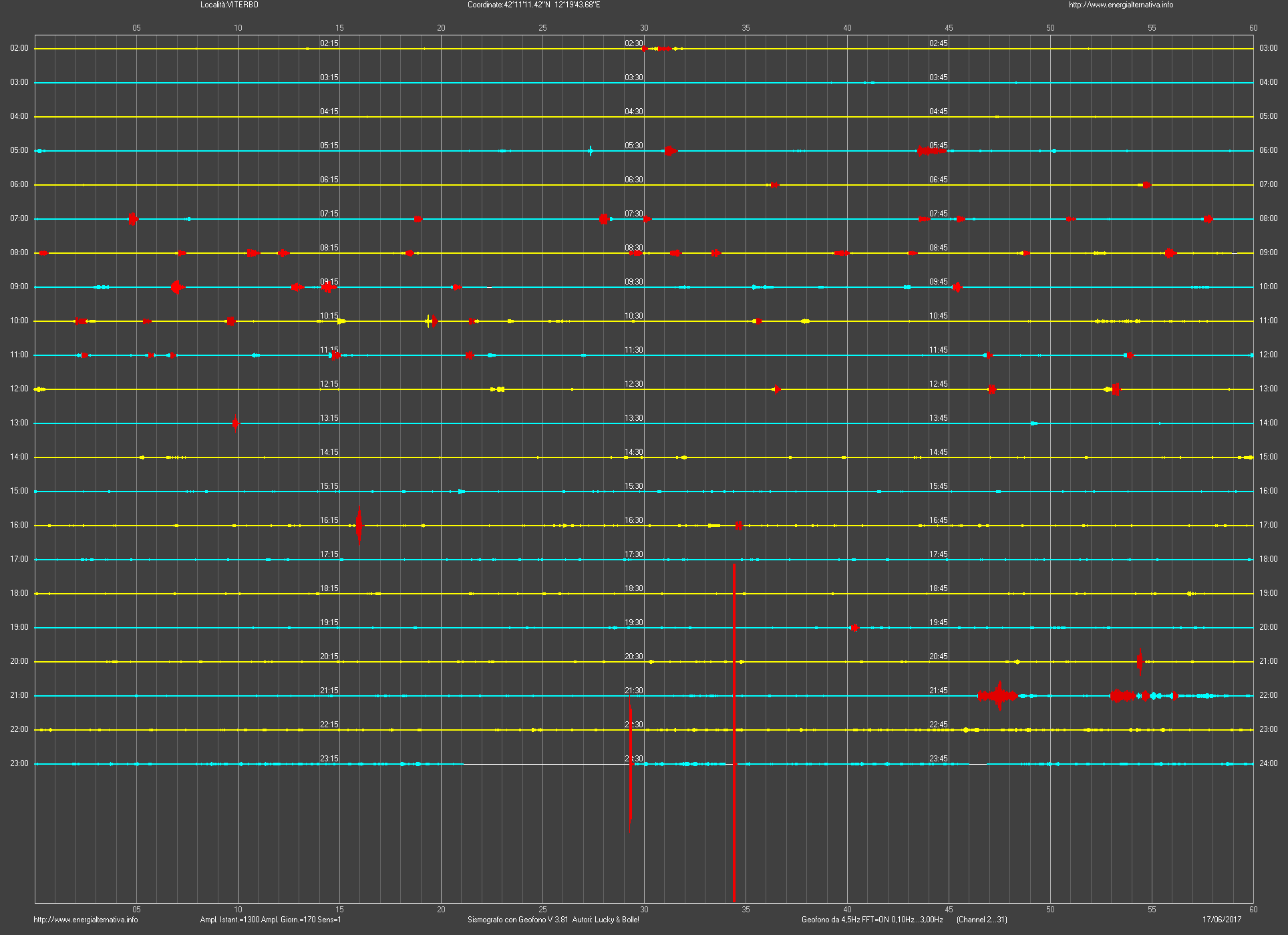Click the 'Ampl. Istant.=1300' status text
The height and width of the screenshot is (935, 1288).
coord(230,920)
